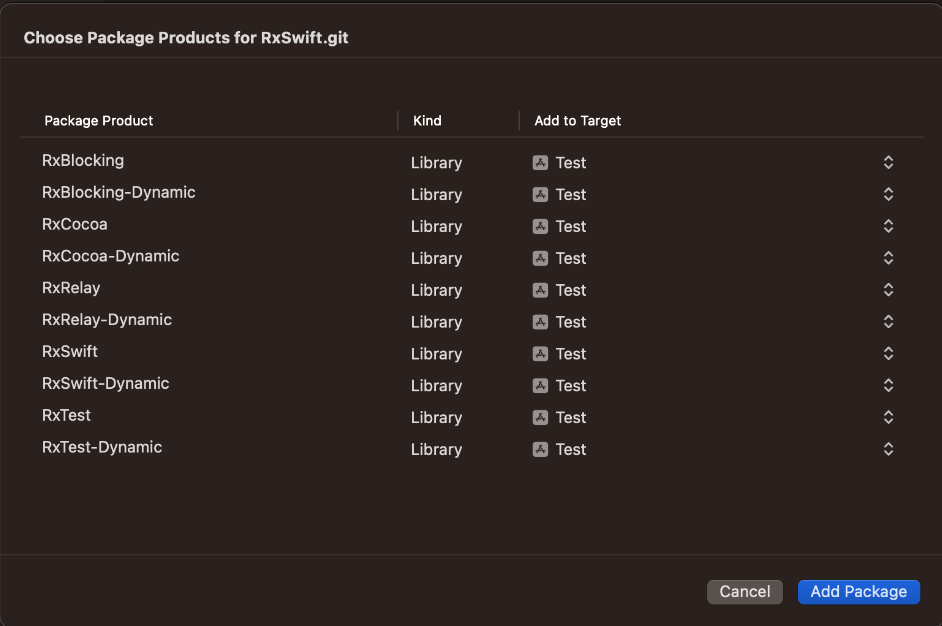Click Library kind cell for RxBlocking-Dynamic
Viewport: 942px width, 626px height.
(436, 195)
